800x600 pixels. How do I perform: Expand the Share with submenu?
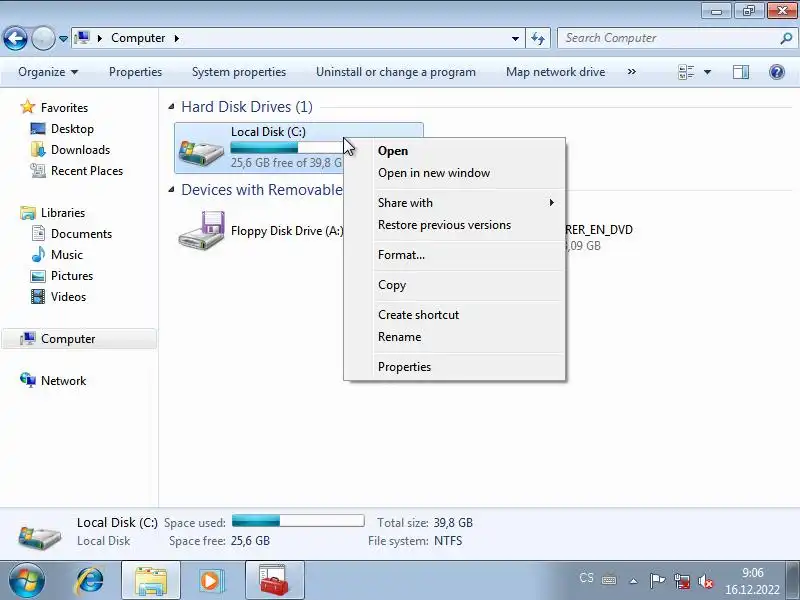[x=454, y=203]
